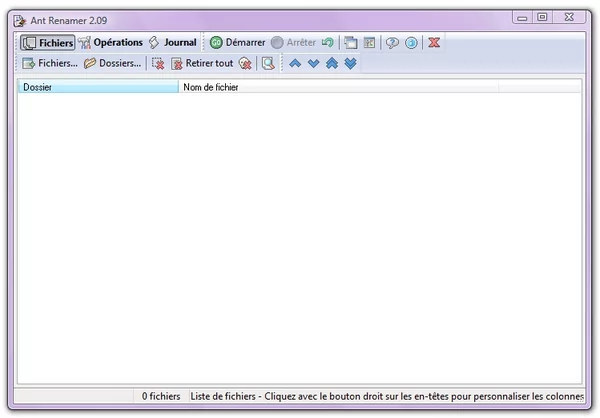Switch to the Fichiers tab
The width and height of the screenshot is (600, 418).
tap(48, 42)
